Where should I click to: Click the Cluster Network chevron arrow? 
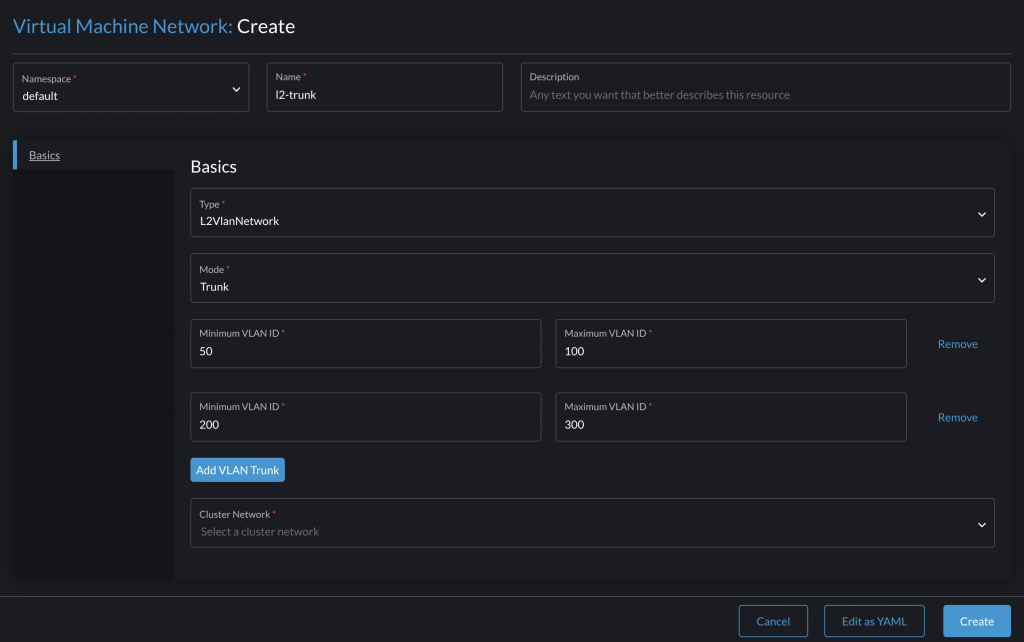point(981,525)
